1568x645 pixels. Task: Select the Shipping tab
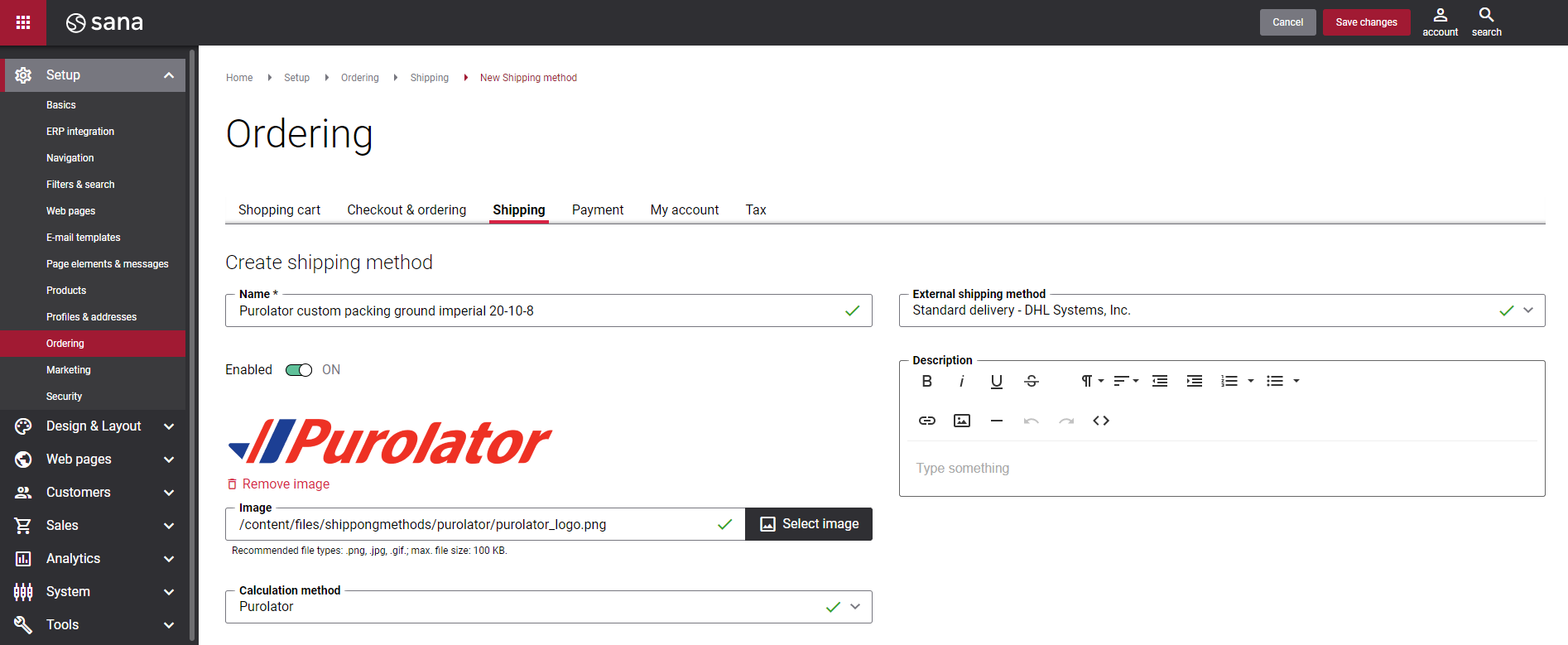[x=519, y=210]
